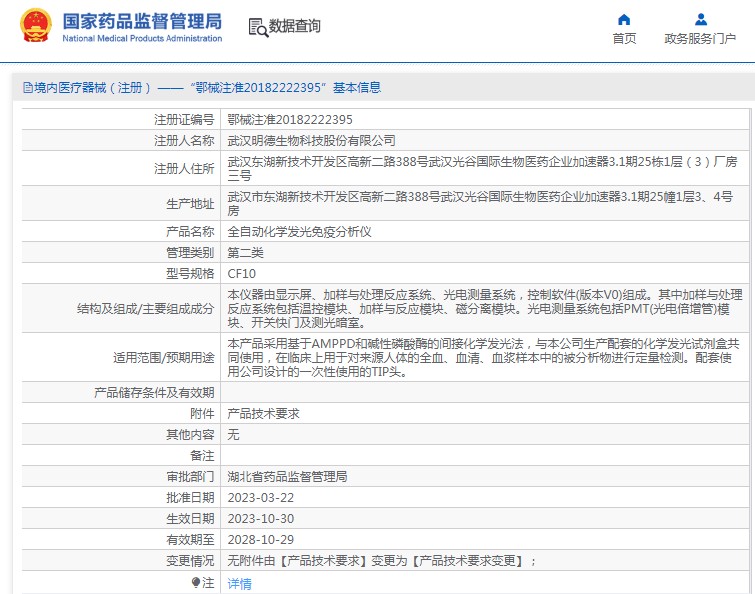This screenshot has width=755, height=594.
Task: Click the 备注 row label
Action: point(202,456)
